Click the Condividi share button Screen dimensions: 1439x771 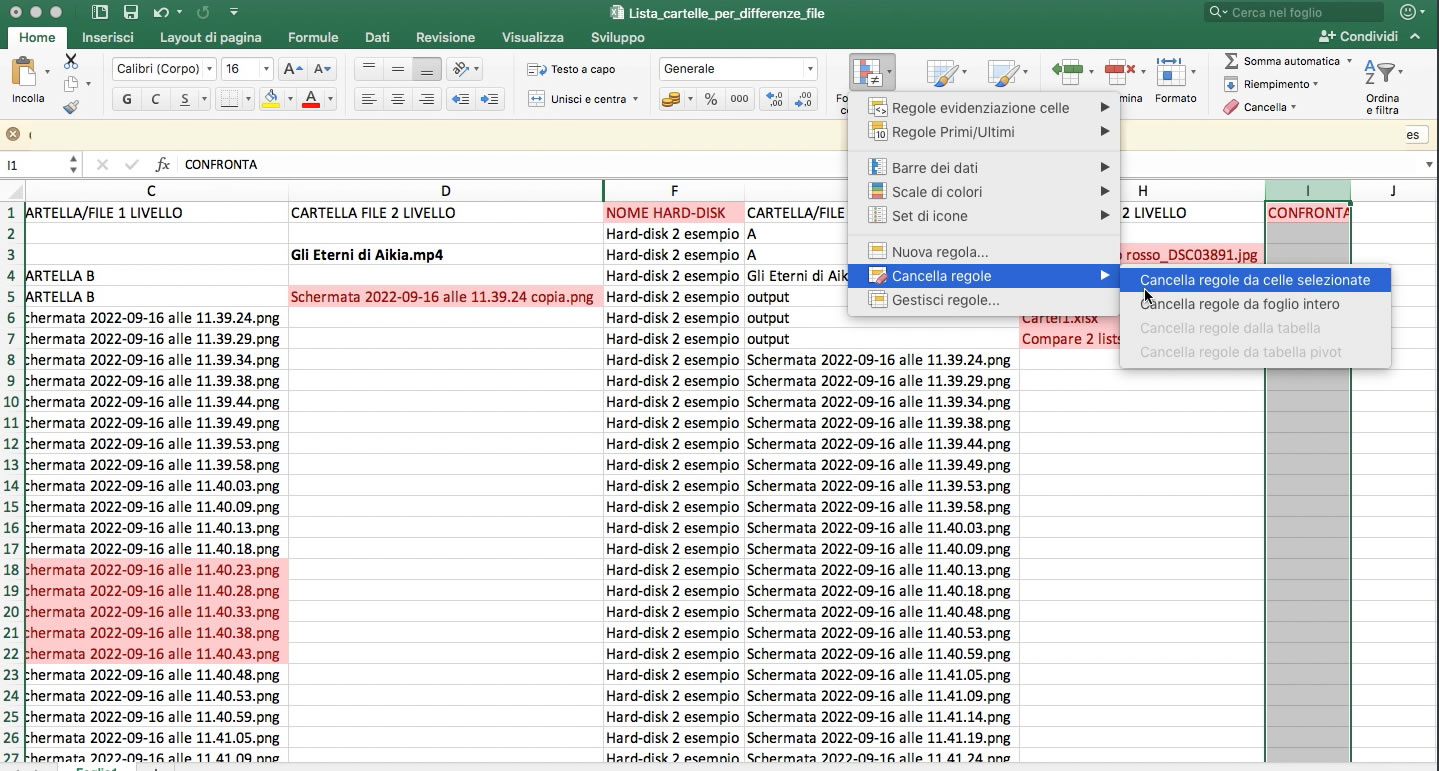pyautogui.click(x=1359, y=36)
